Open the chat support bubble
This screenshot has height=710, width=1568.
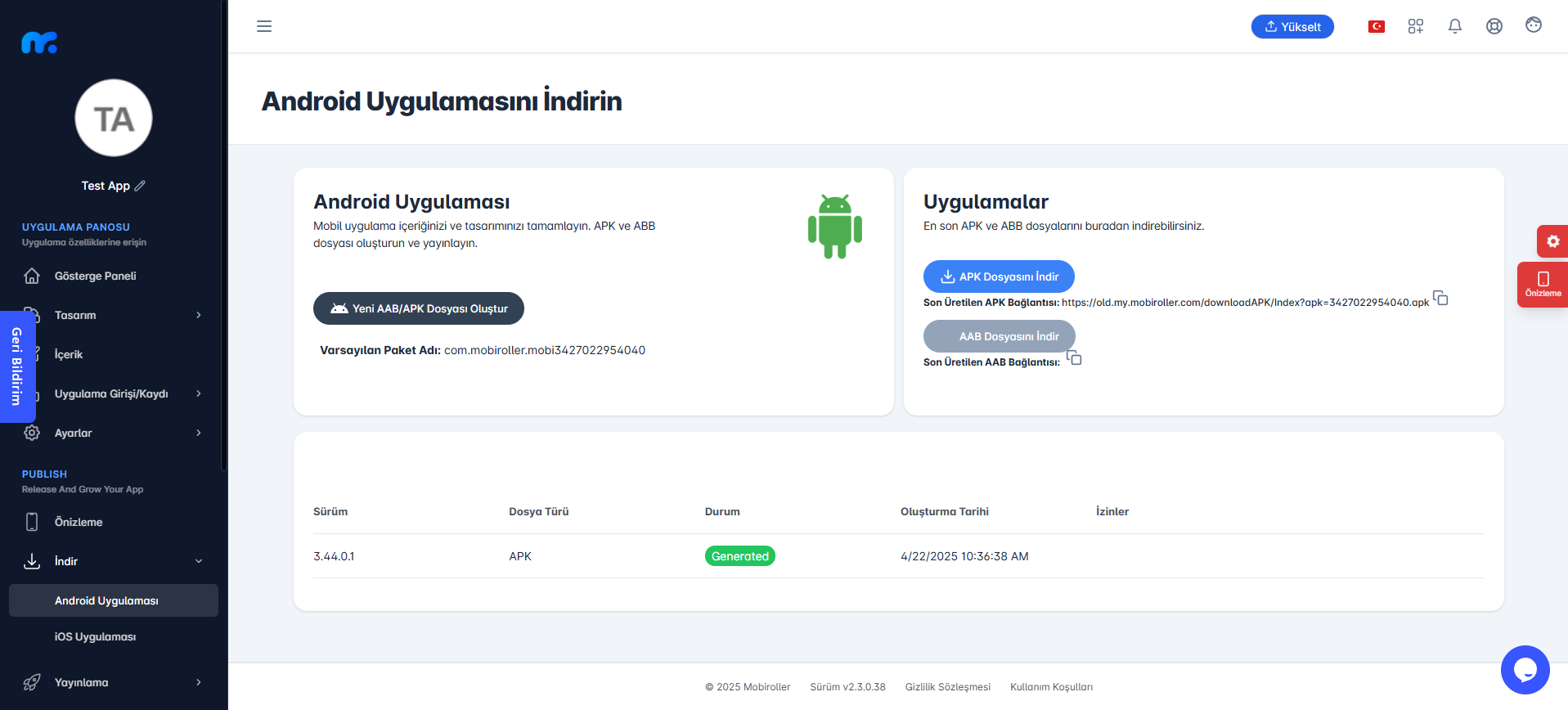pos(1525,670)
